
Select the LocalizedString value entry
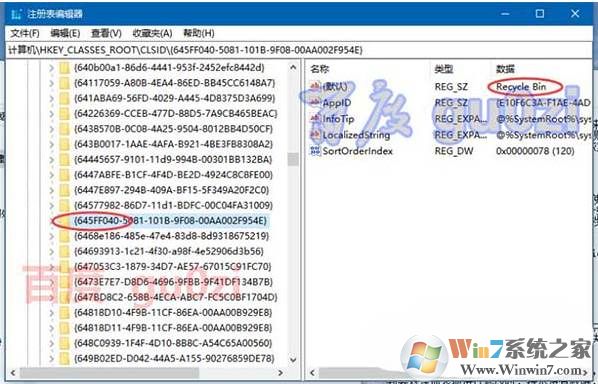point(356,135)
